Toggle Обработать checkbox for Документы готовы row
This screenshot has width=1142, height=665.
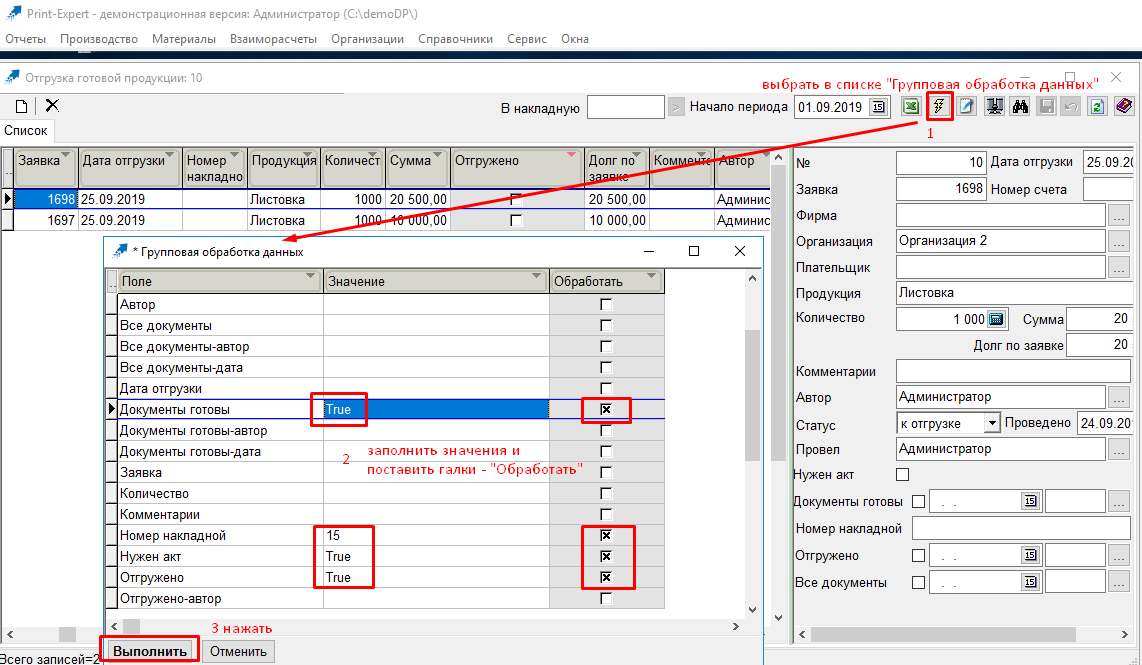[606, 410]
